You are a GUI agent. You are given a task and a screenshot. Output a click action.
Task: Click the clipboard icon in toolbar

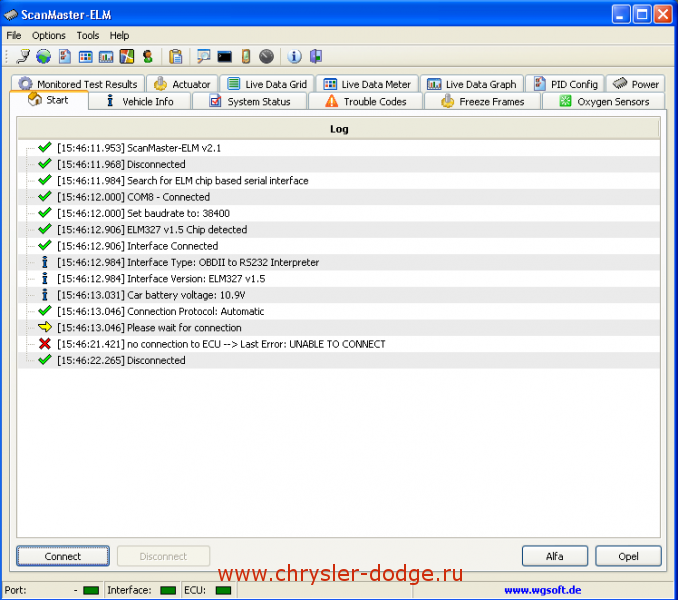176,57
